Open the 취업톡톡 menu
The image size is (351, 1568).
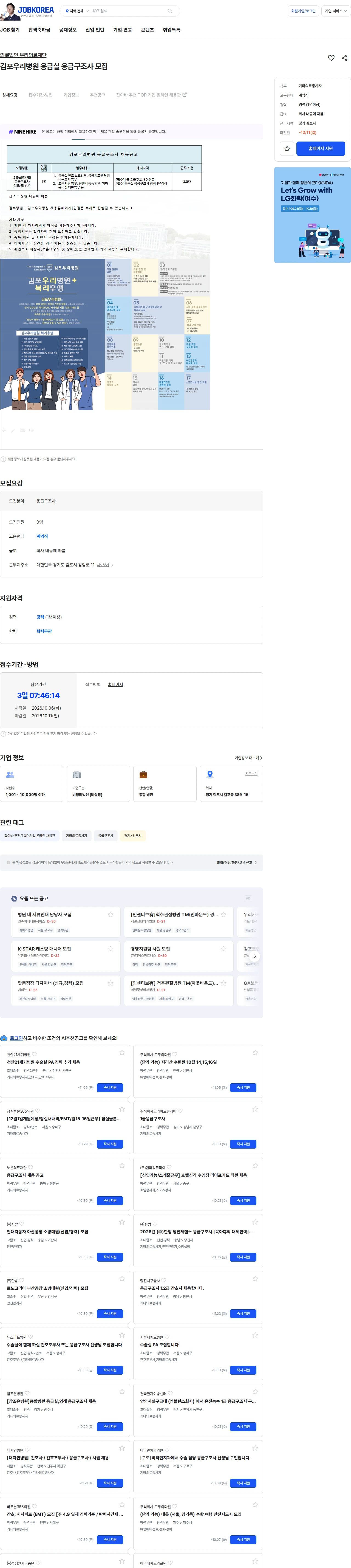172,30
